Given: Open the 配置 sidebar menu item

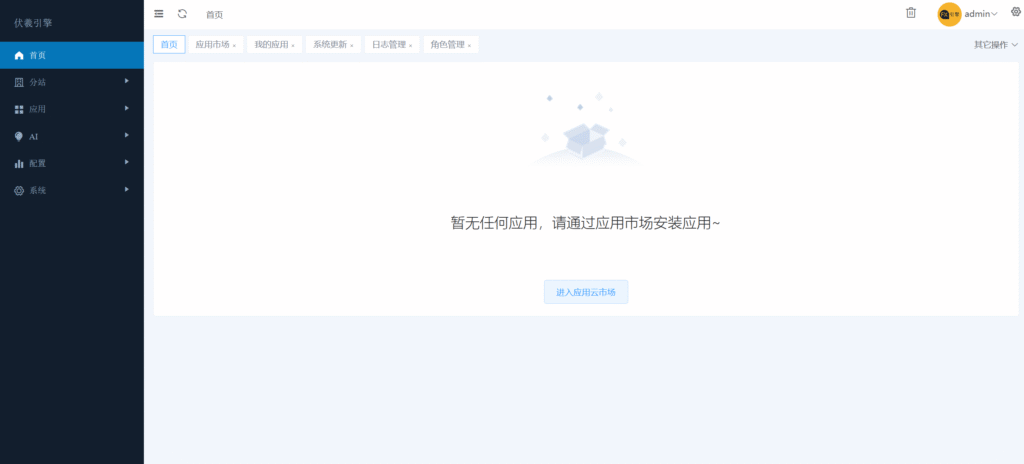Looking at the screenshot, I should (72, 163).
